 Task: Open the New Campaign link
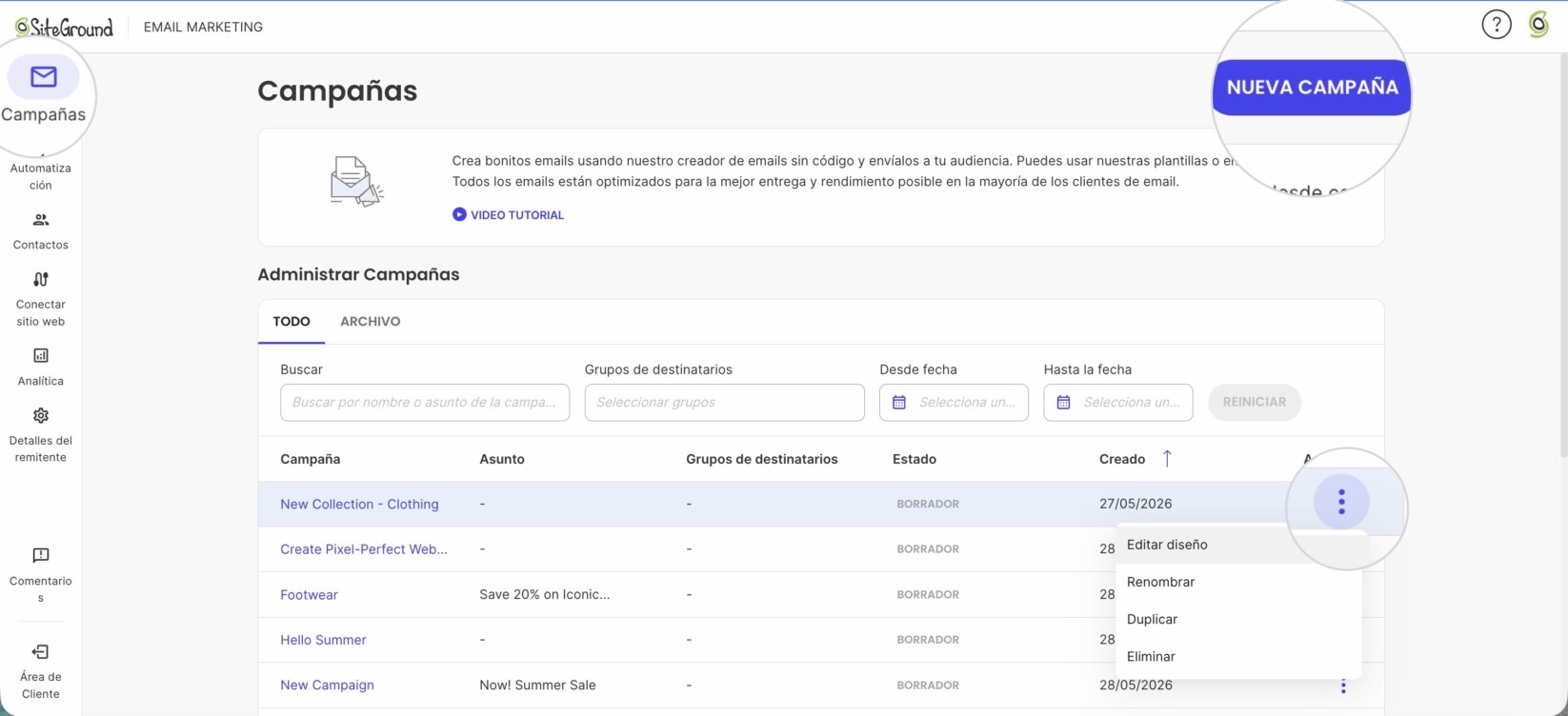point(327,686)
